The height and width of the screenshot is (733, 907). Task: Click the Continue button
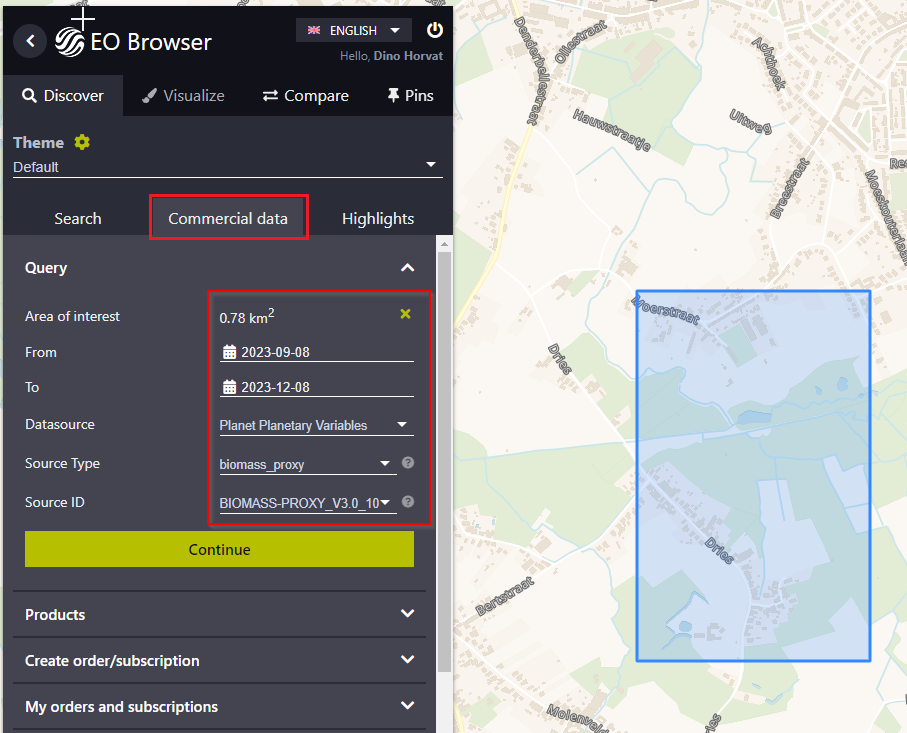point(219,549)
